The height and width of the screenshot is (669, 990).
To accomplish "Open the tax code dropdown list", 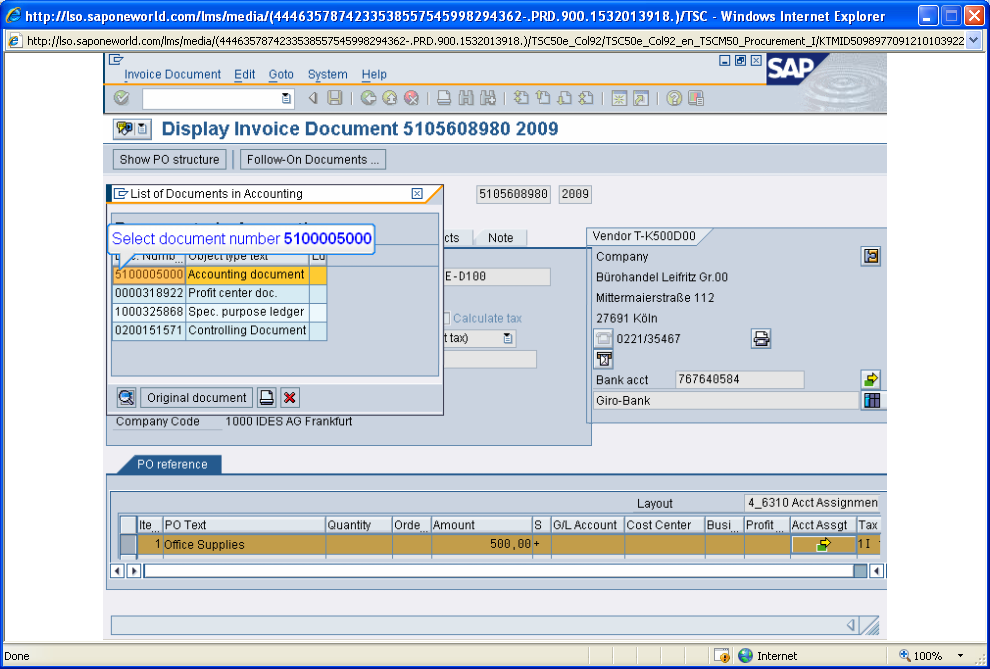I will (508, 338).
